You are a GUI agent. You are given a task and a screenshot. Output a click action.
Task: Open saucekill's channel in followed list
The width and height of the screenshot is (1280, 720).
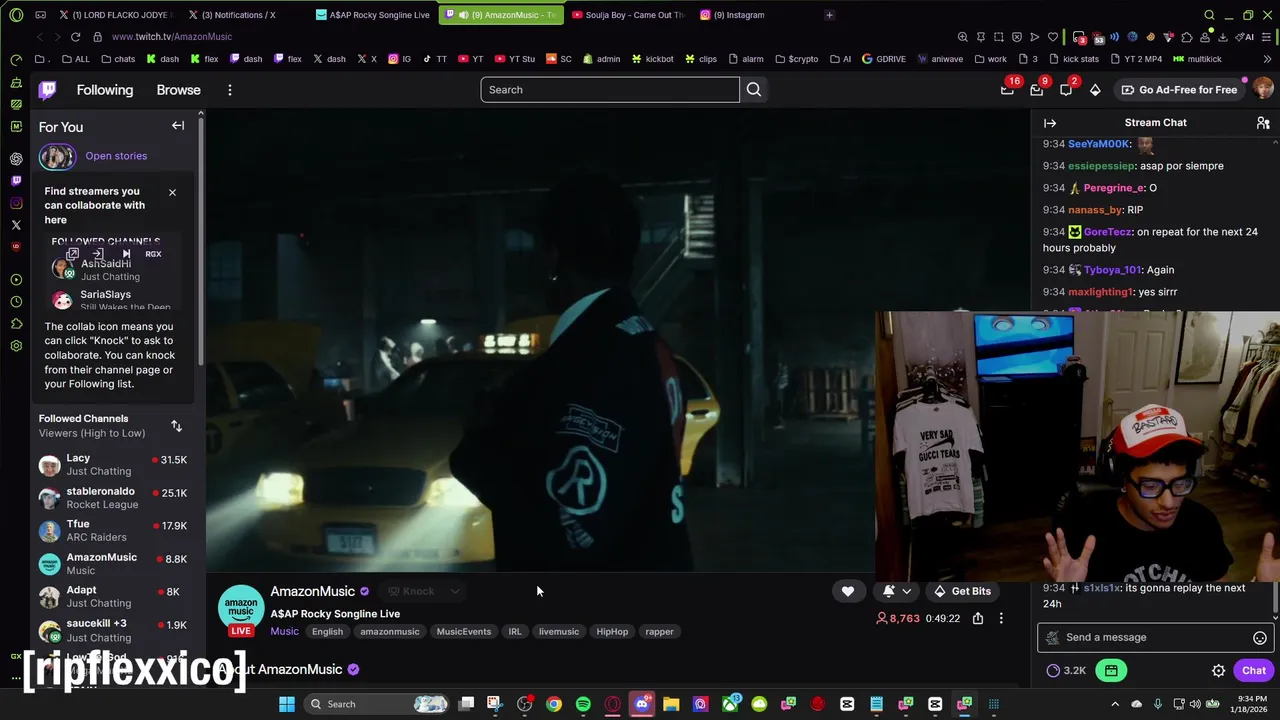coord(113,630)
